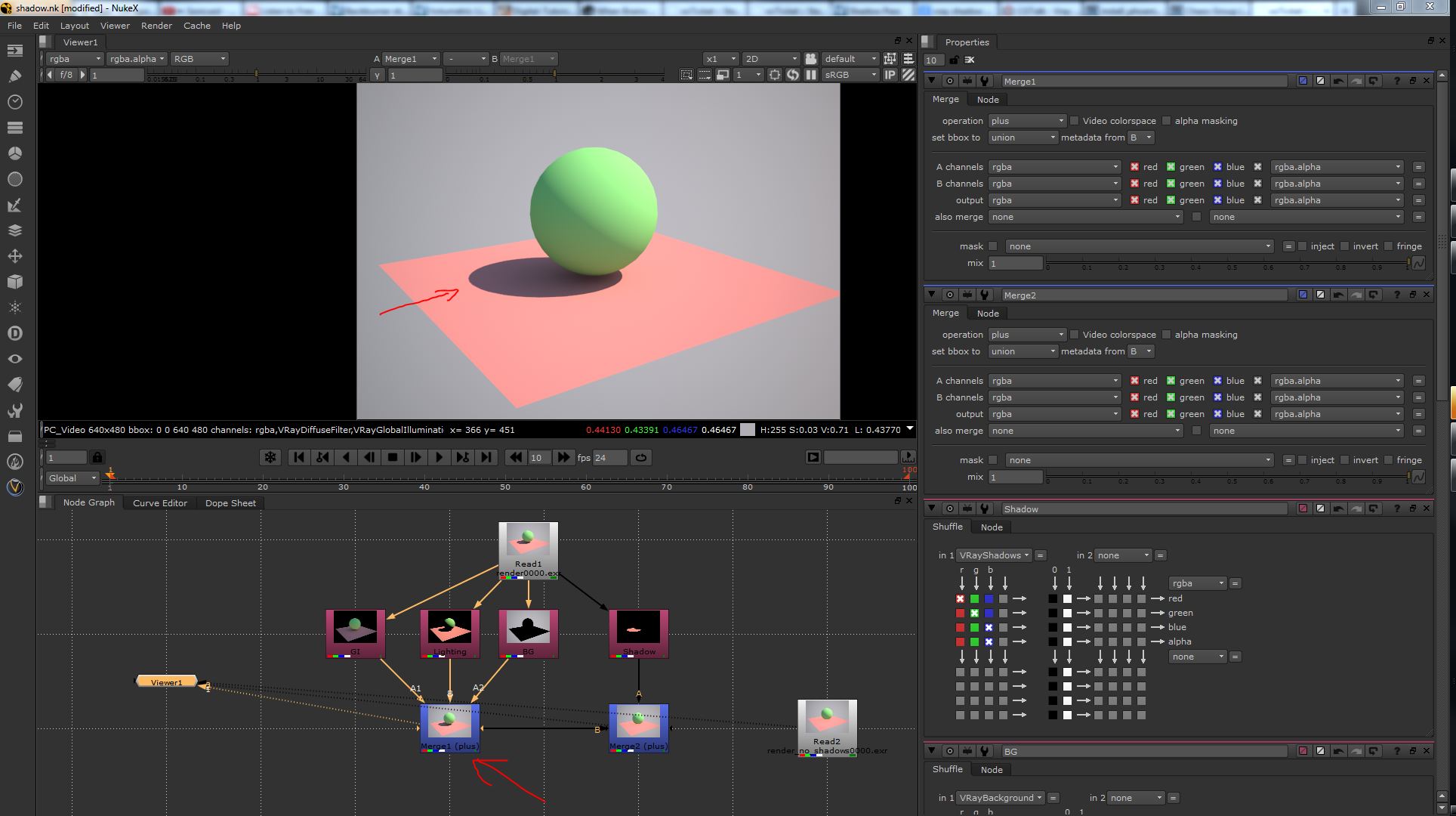
Task: Open the Particles nodes icon
Action: coord(15,308)
